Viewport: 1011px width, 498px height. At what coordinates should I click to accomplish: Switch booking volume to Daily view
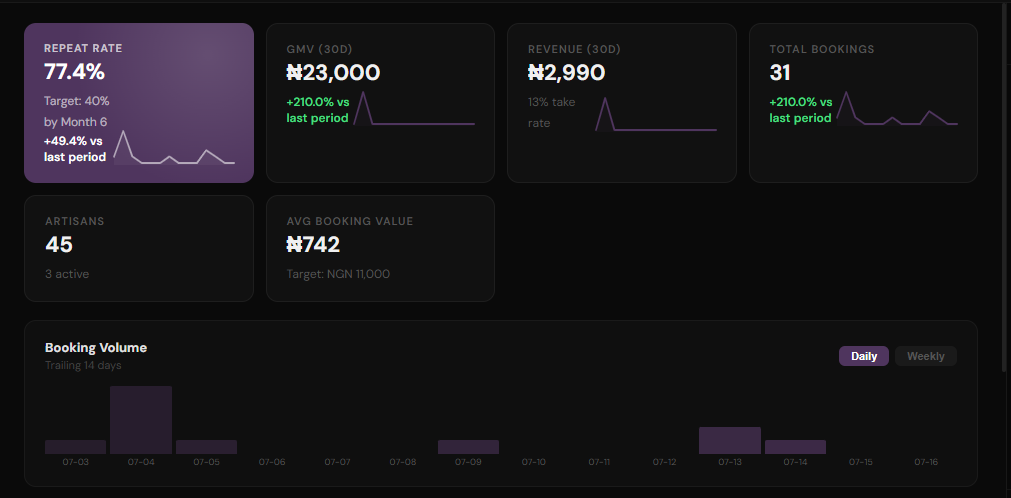pyautogui.click(x=863, y=356)
